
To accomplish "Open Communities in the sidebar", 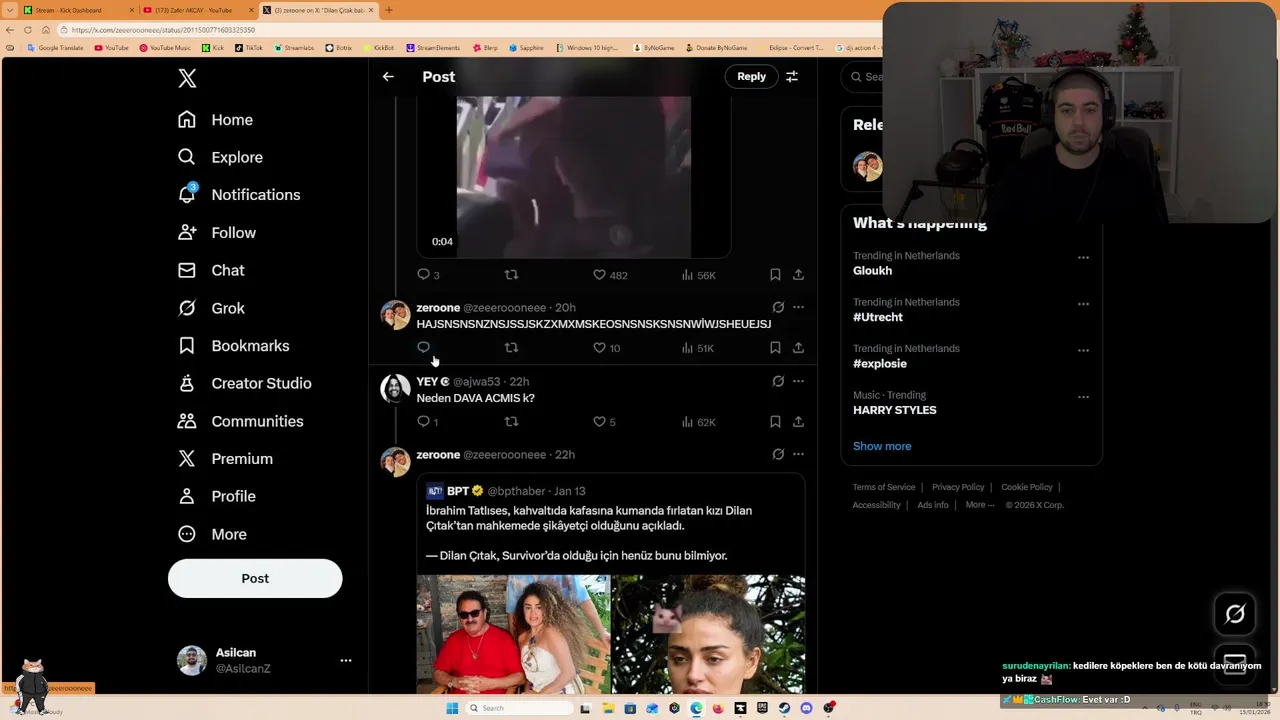I will (240, 421).
